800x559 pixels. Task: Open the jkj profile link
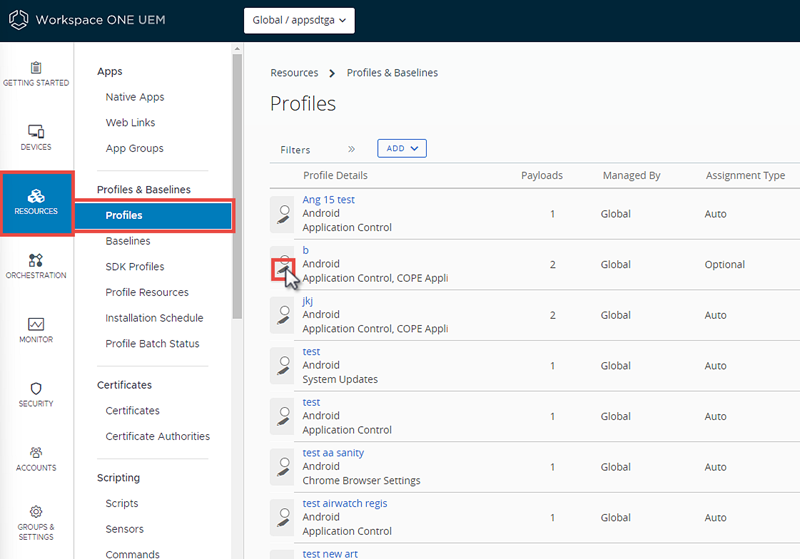pyautogui.click(x=307, y=301)
